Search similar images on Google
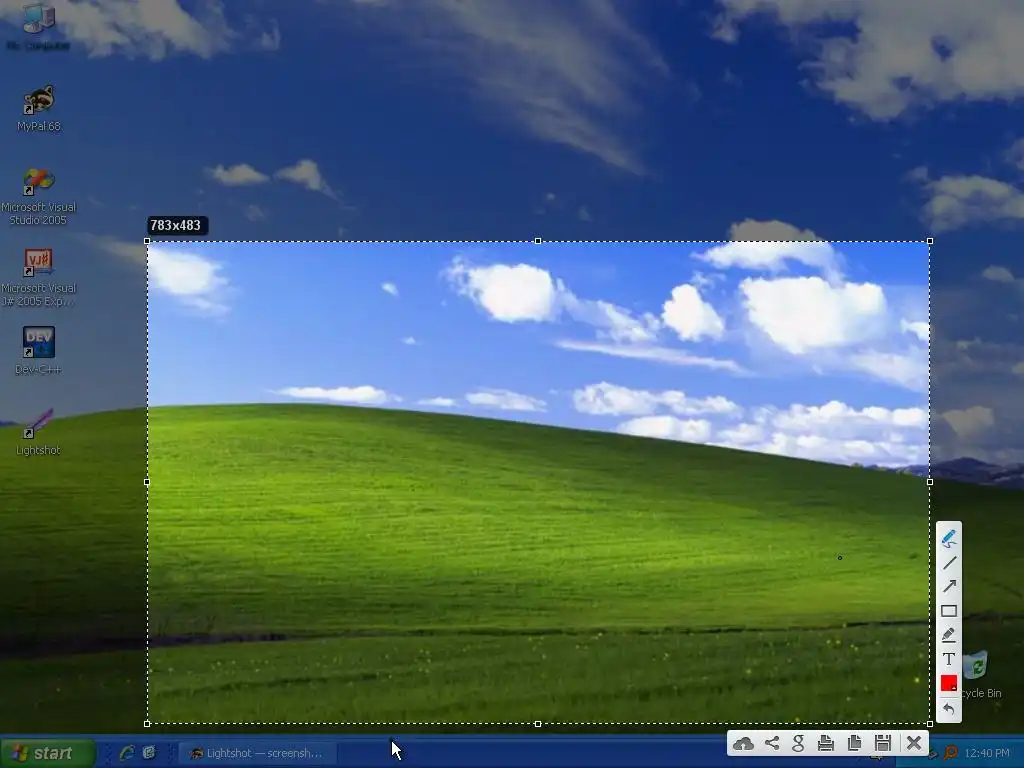The width and height of the screenshot is (1024, 768). (798, 743)
